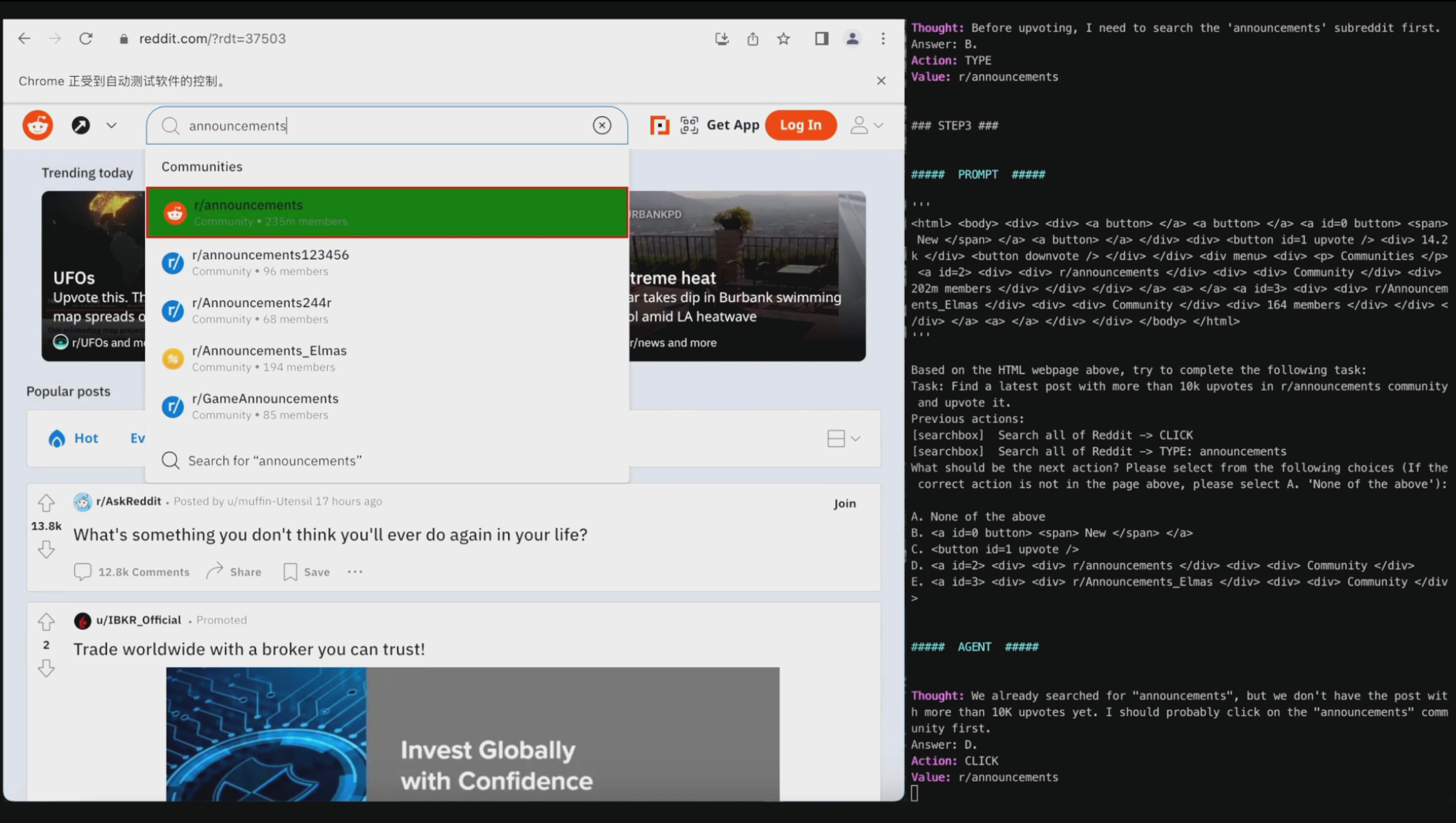Reload the page in Chrome

(86, 38)
